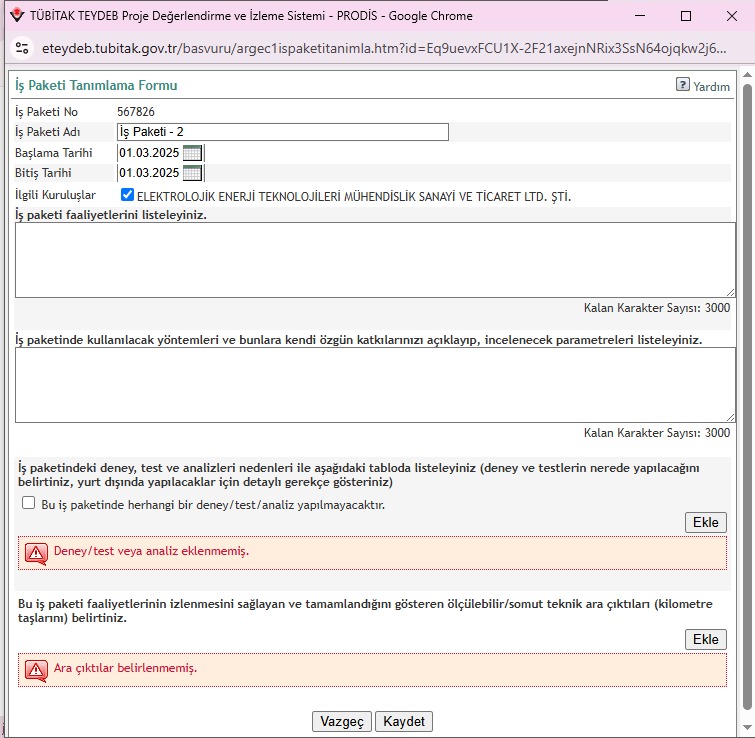Click the Vazgeç button
Image resolution: width=755 pixels, height=738 pixels.
(342, 721)
